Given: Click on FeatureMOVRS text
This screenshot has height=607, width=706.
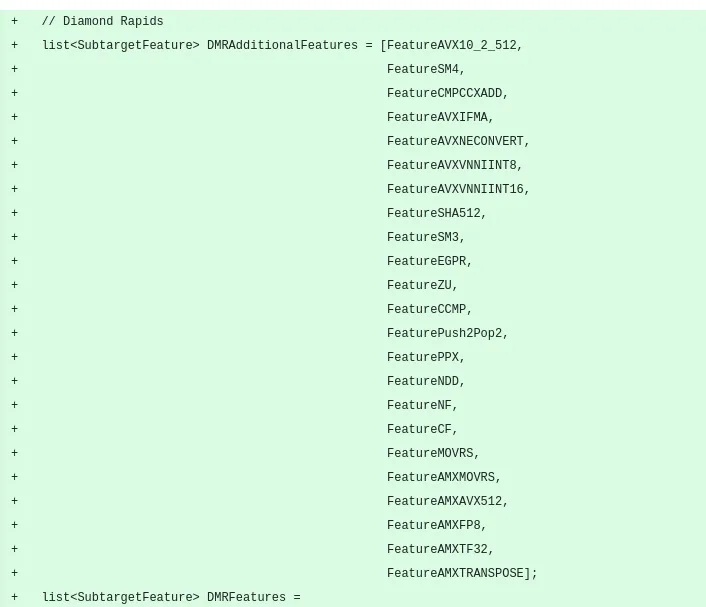Looking at the screenshot, I should (430, 453).
